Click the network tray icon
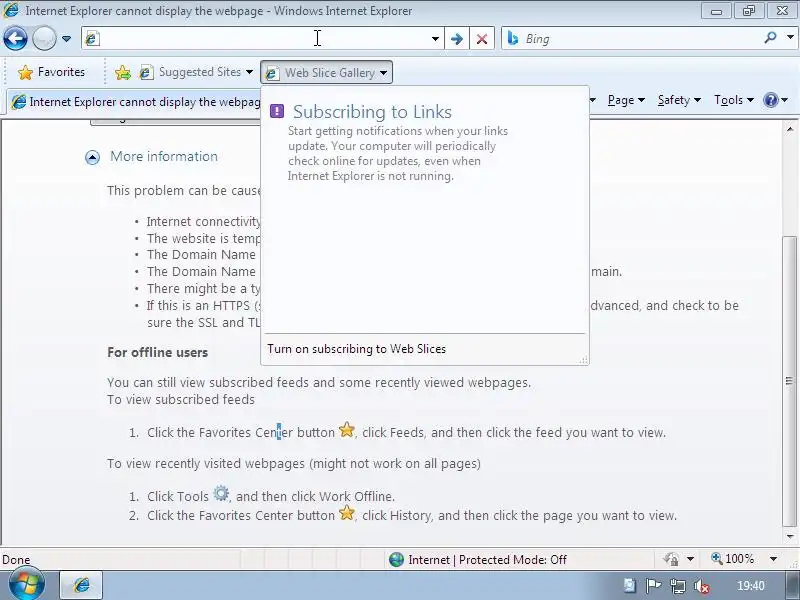 tap(678, 586)
